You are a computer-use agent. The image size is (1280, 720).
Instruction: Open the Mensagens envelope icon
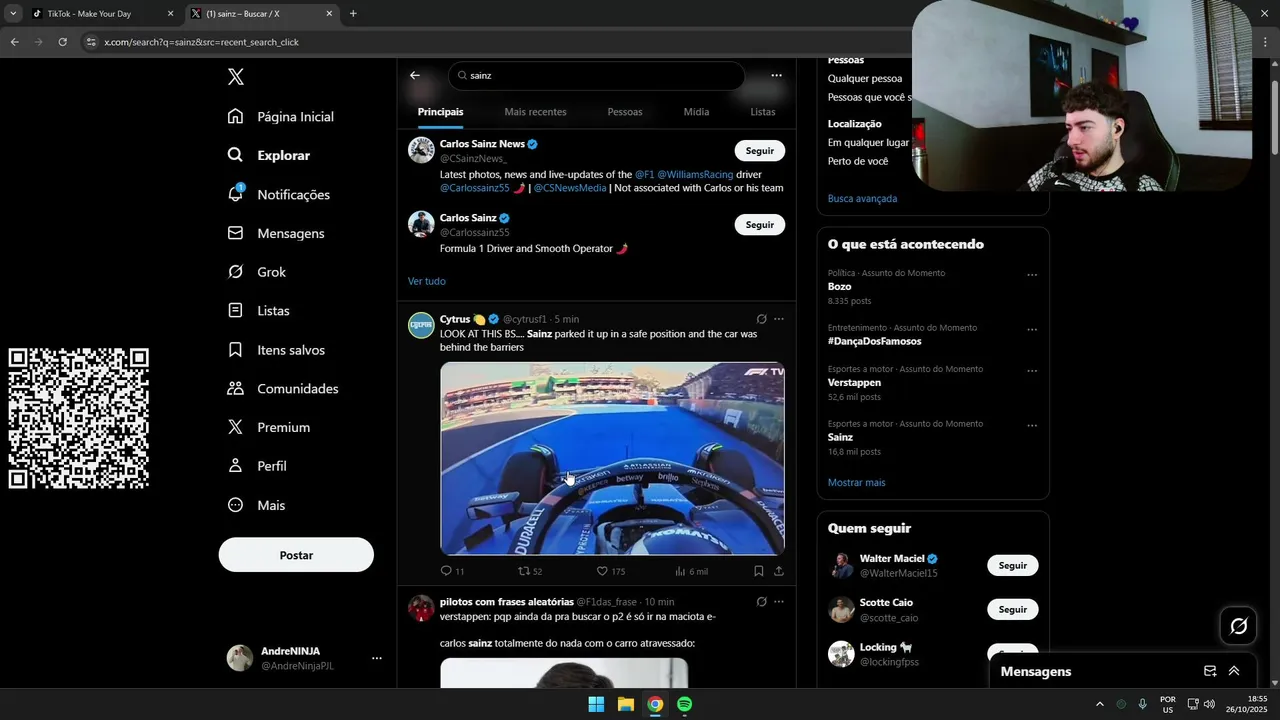tap(235, 233)
